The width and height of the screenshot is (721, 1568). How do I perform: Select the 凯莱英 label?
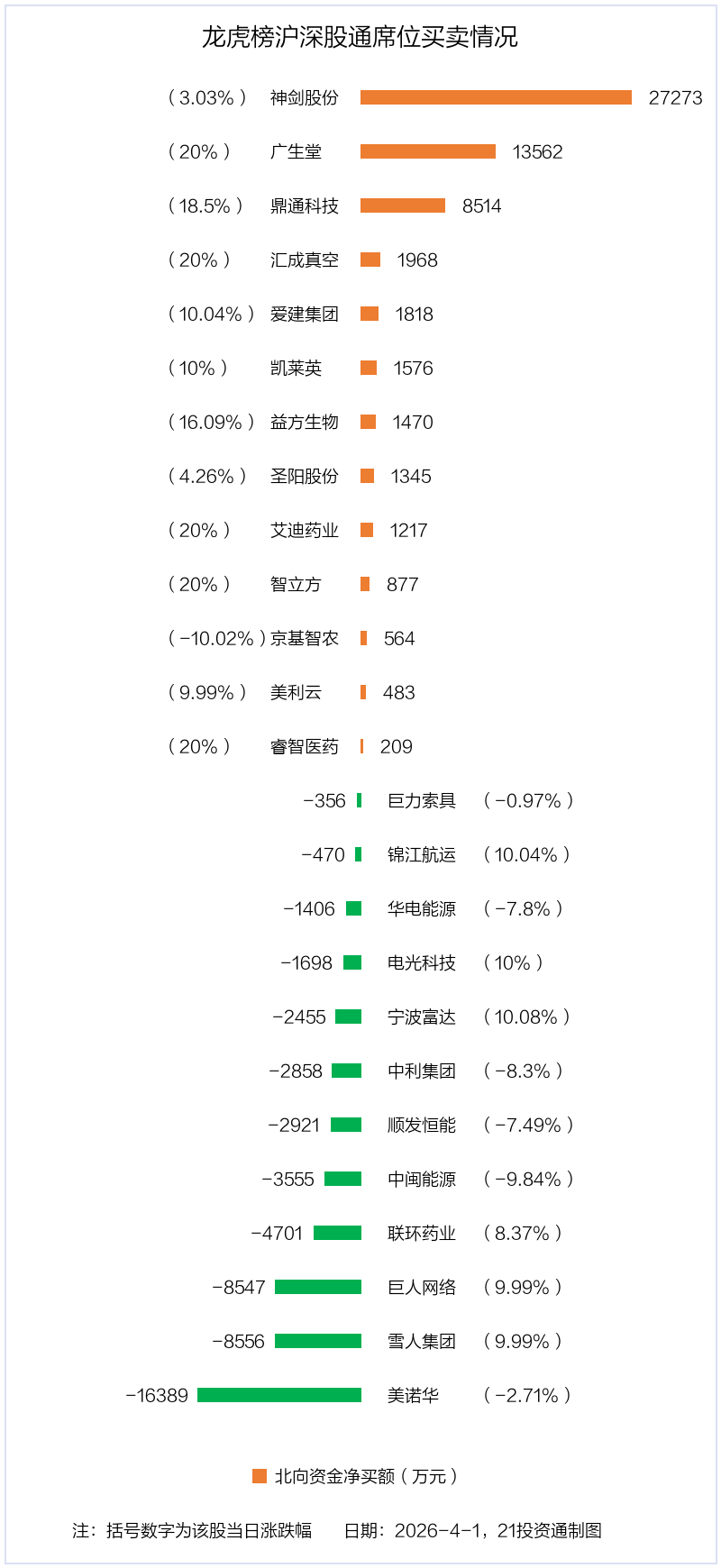[x=296, y=369]
